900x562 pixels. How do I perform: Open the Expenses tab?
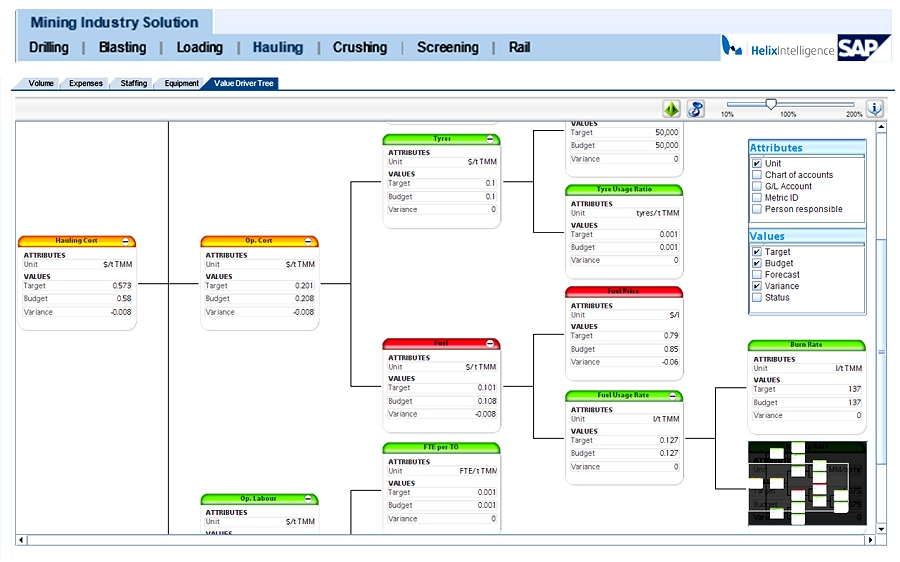[86, 83]
